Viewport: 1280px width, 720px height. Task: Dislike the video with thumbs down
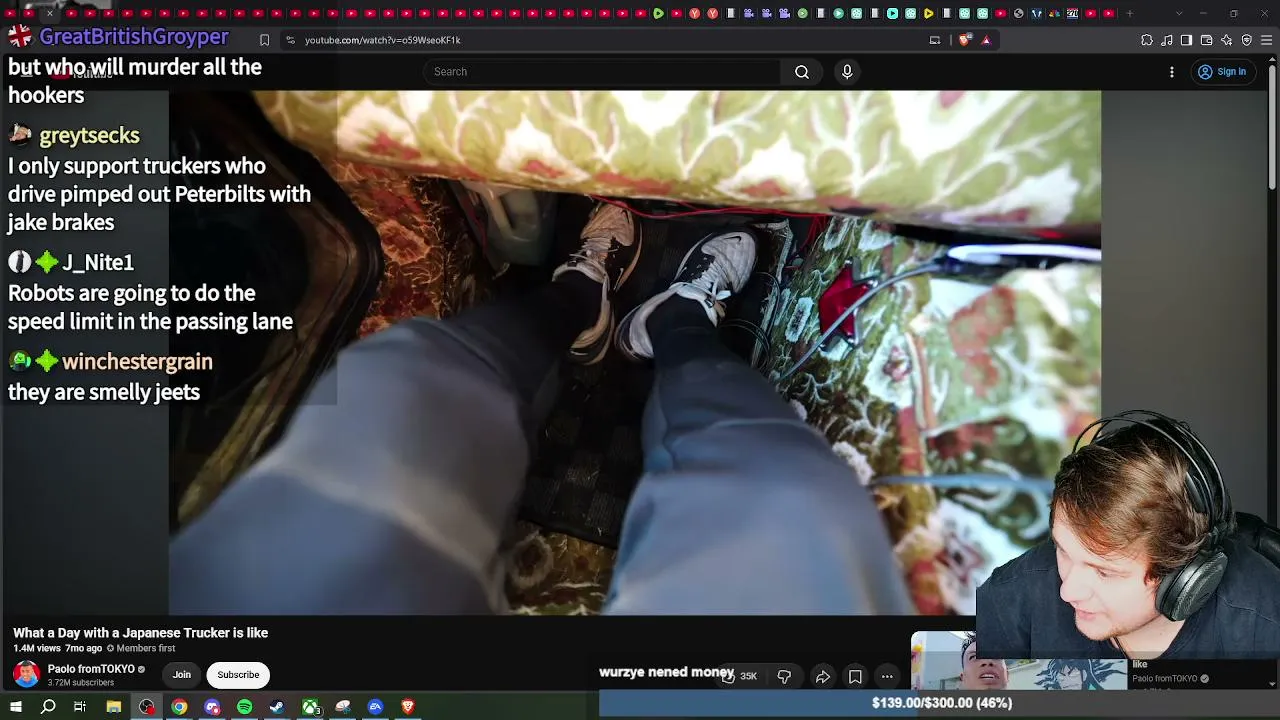[784, 677]
